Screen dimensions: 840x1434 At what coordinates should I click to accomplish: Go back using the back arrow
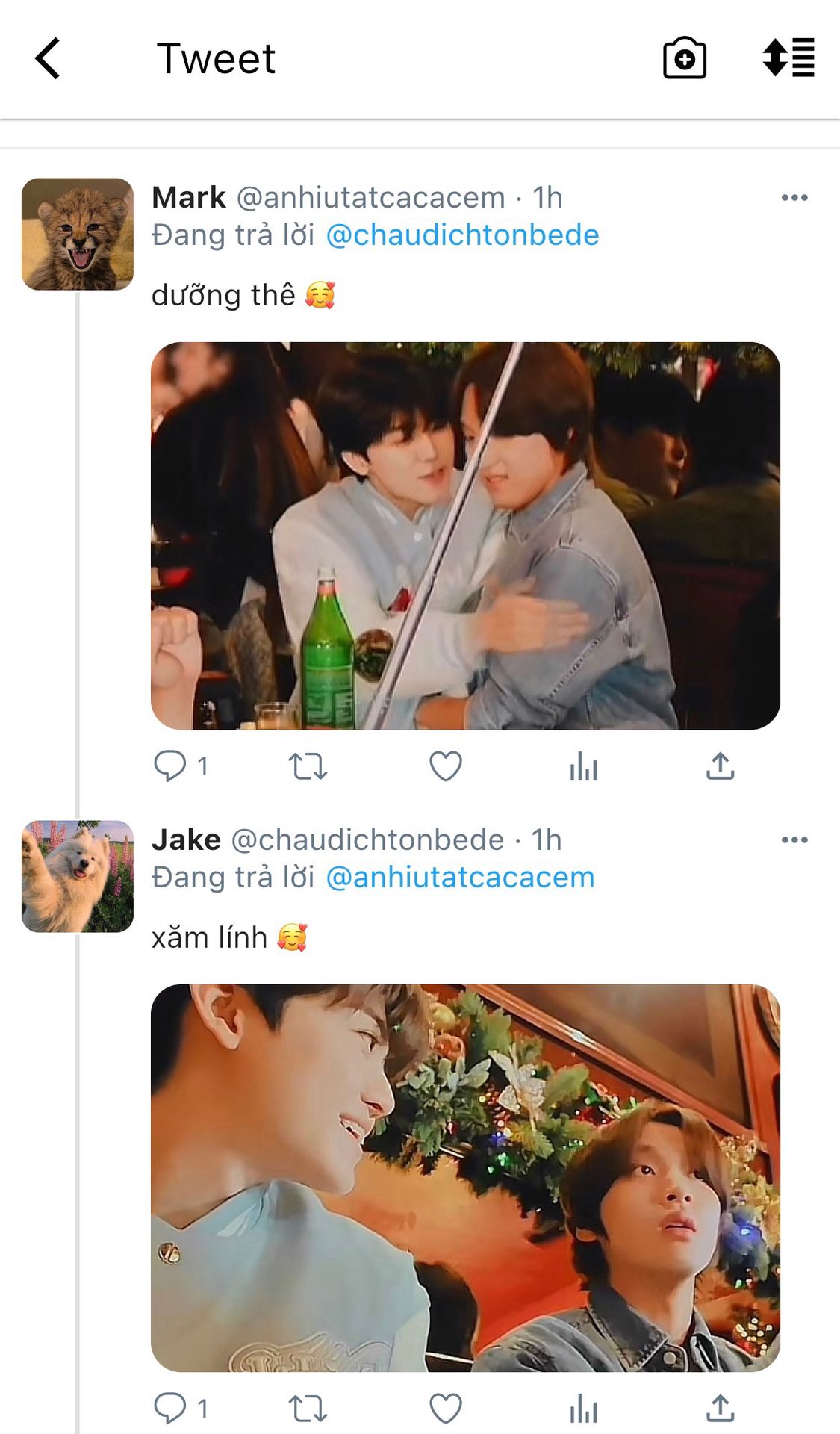tap(48, 58)
